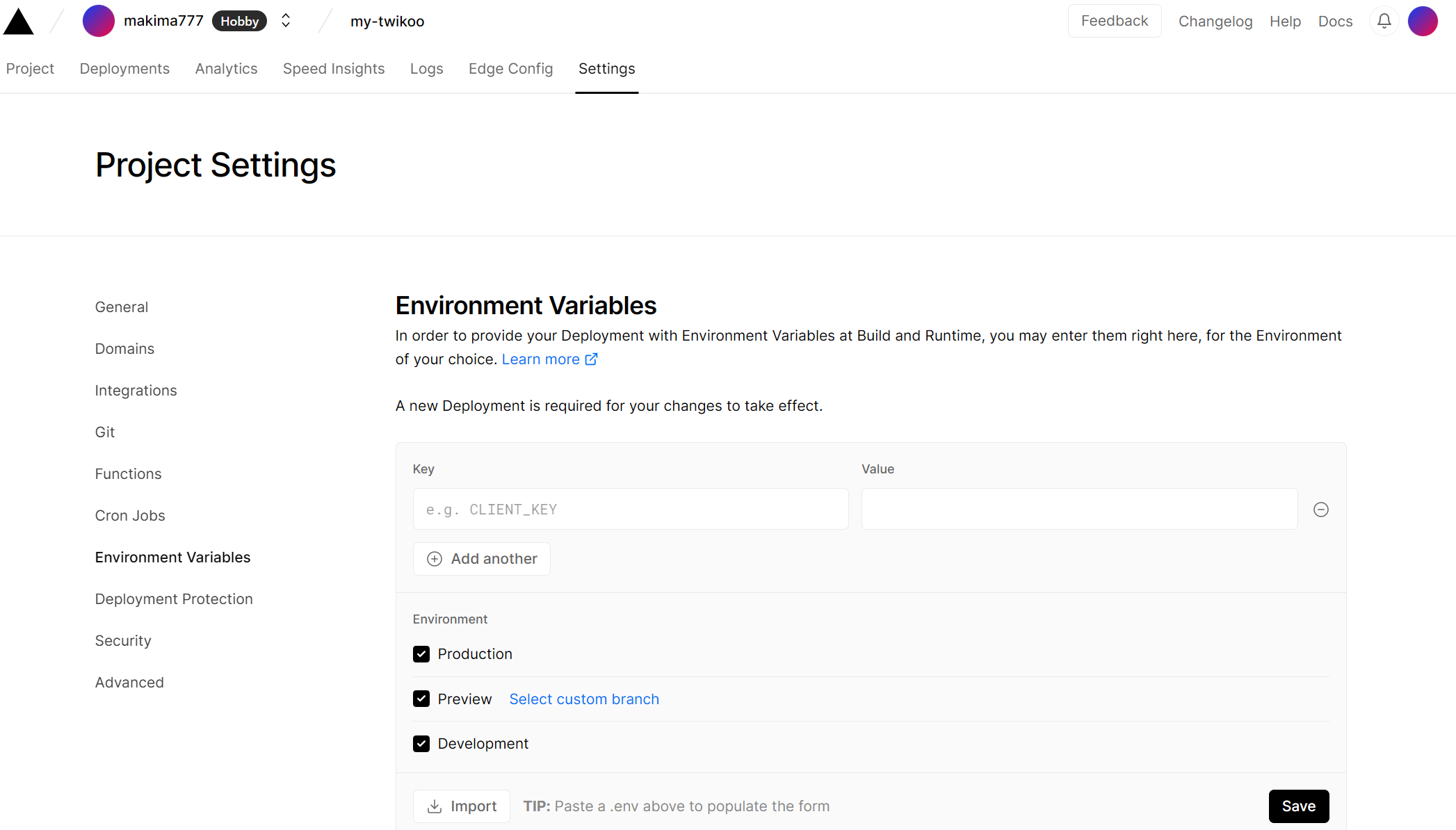The height and width of the screenshot is (830, 1456).
Task: Click the Key input field
Action: tap(630, 510)
